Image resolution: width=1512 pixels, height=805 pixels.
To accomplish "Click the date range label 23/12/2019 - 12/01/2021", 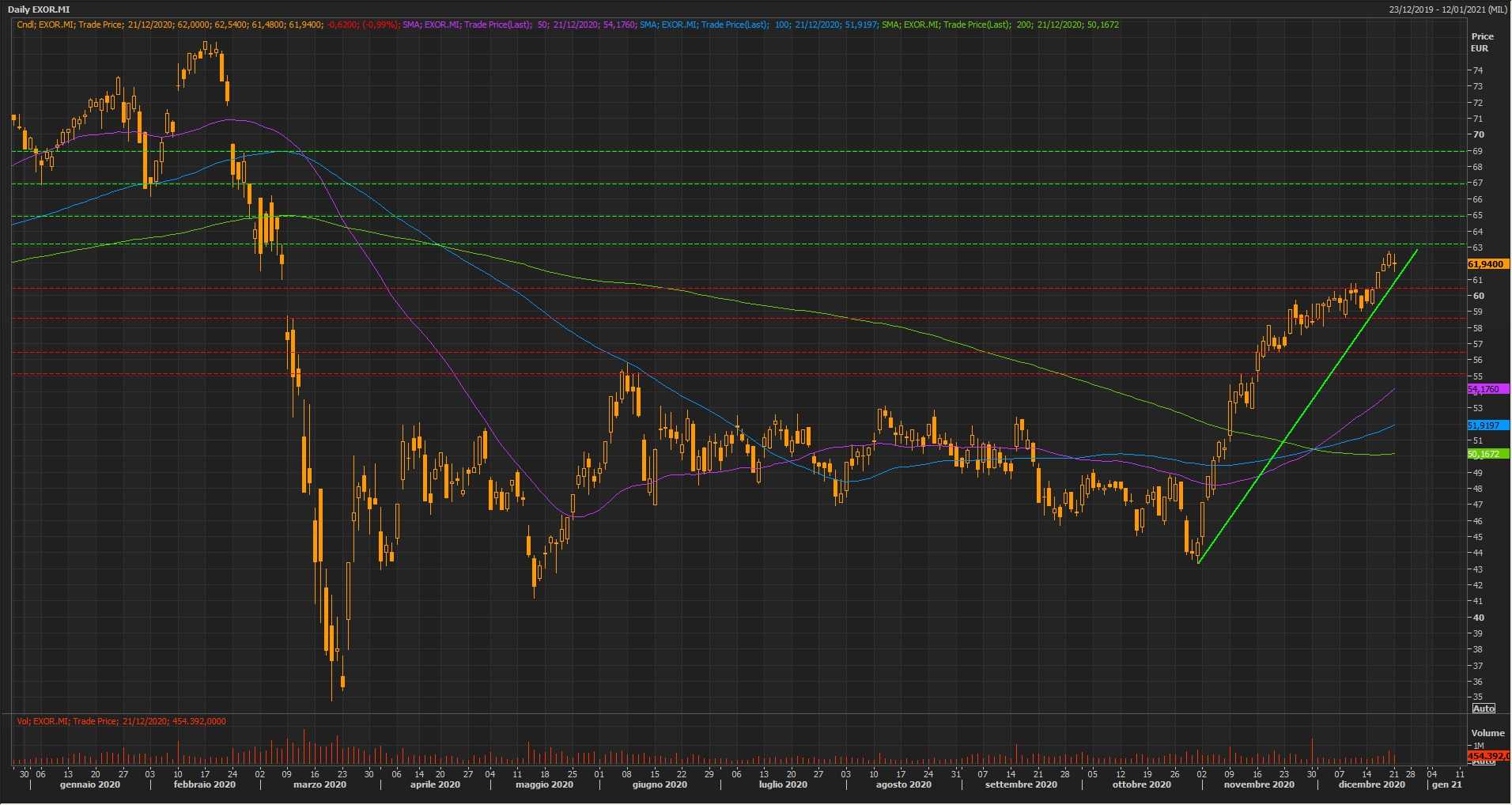I will 1447,9.
